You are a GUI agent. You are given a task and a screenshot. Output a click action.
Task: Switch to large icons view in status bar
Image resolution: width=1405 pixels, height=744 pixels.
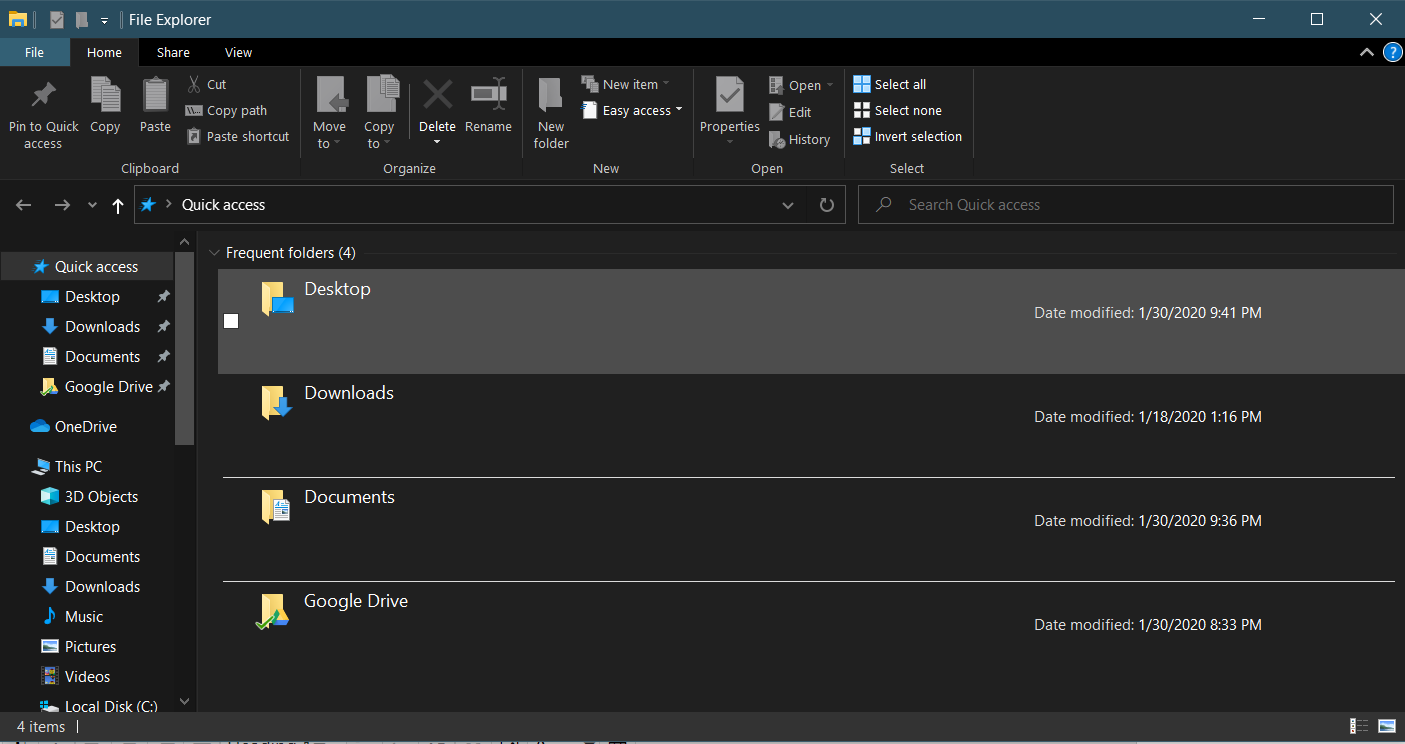(1387, 727)
